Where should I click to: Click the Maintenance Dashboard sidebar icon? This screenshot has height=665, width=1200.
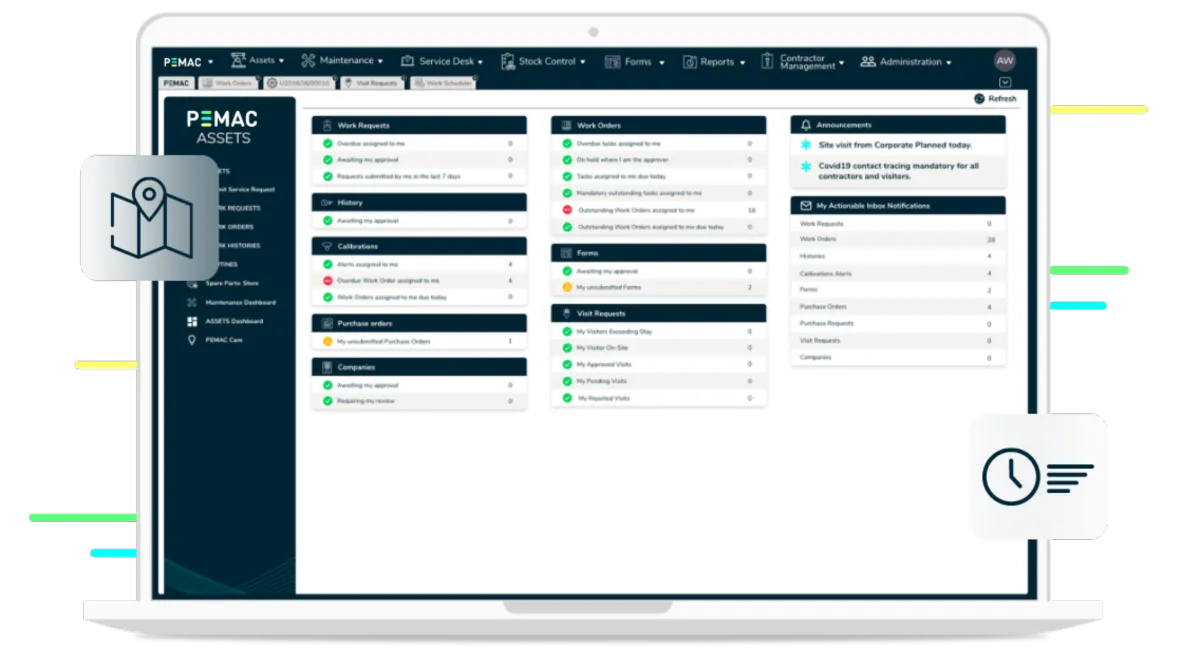192,302
